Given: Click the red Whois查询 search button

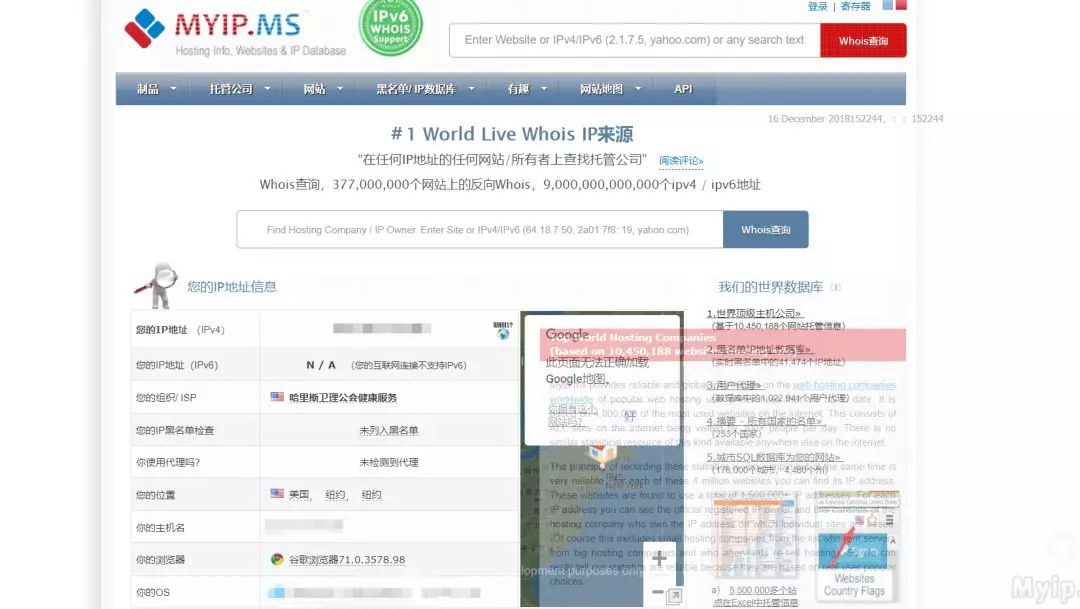Looking at the screenshot, I should [864, 41].
